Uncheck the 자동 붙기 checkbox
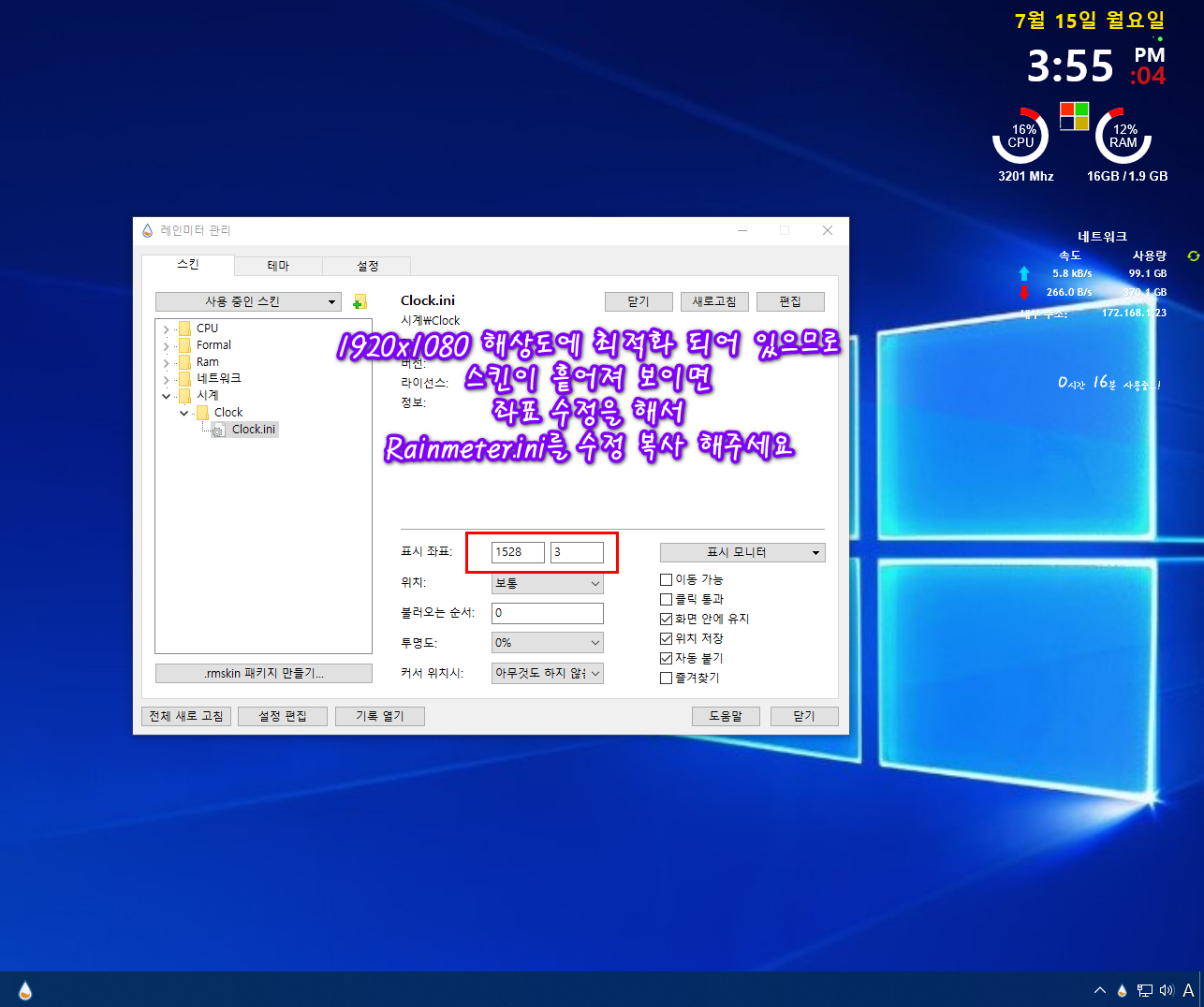1204x1007 pixels. tap(666, 659)
